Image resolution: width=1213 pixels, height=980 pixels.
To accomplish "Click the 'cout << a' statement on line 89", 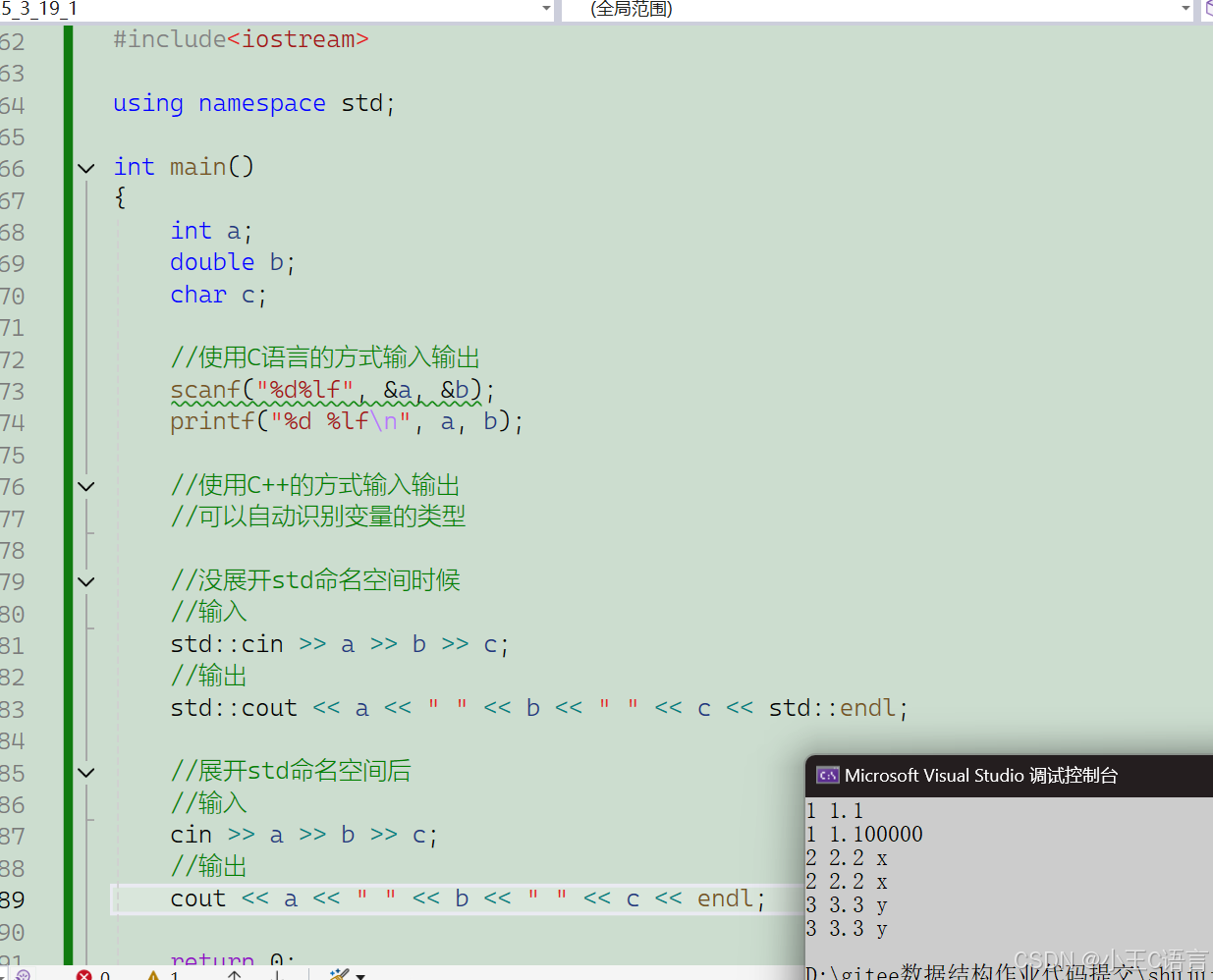I will [469, 898].
